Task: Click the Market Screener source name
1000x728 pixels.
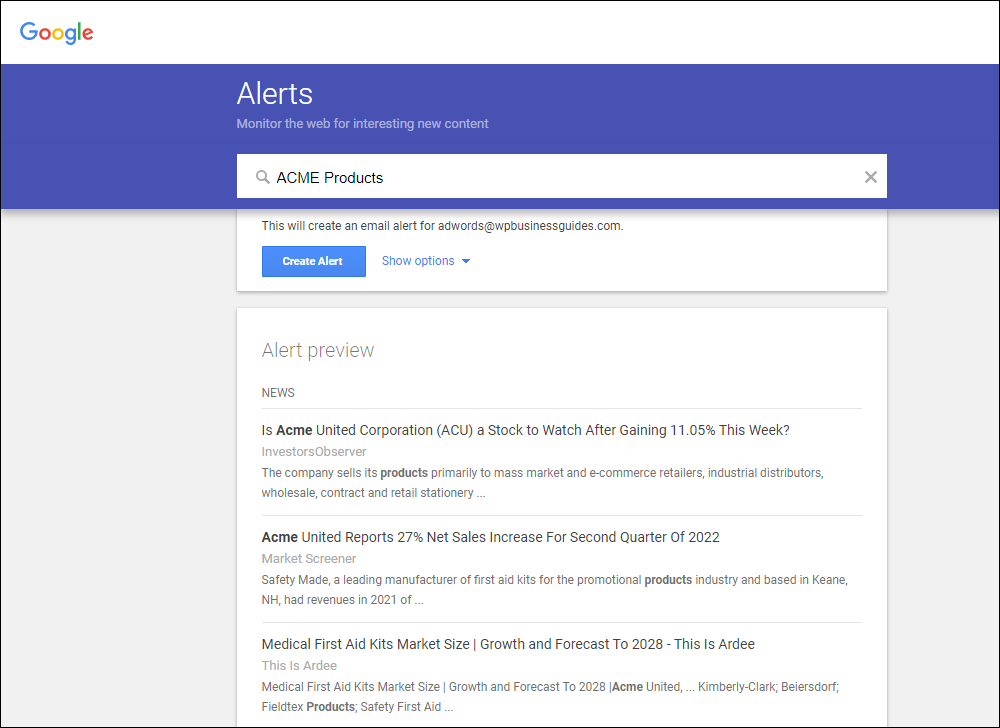Action: (309, 558)
